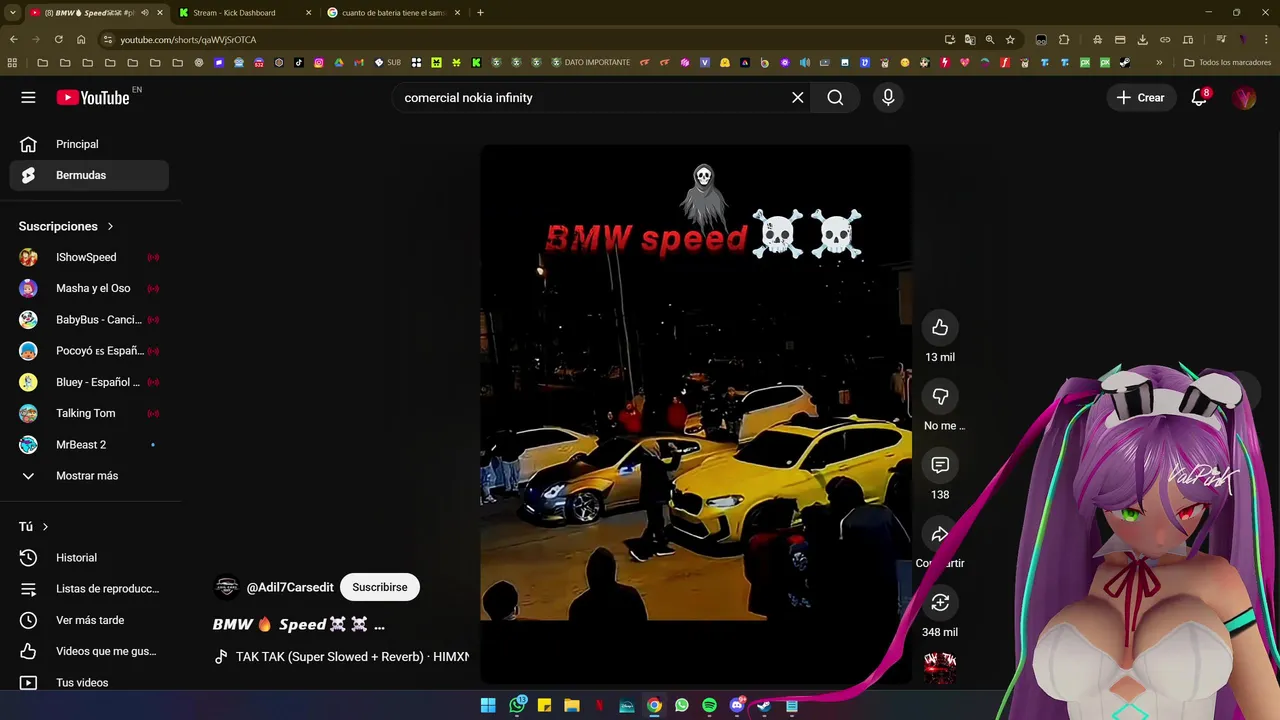
Task: Open the YouTube hamburger guide menu
Action: (x=28, y=97)
